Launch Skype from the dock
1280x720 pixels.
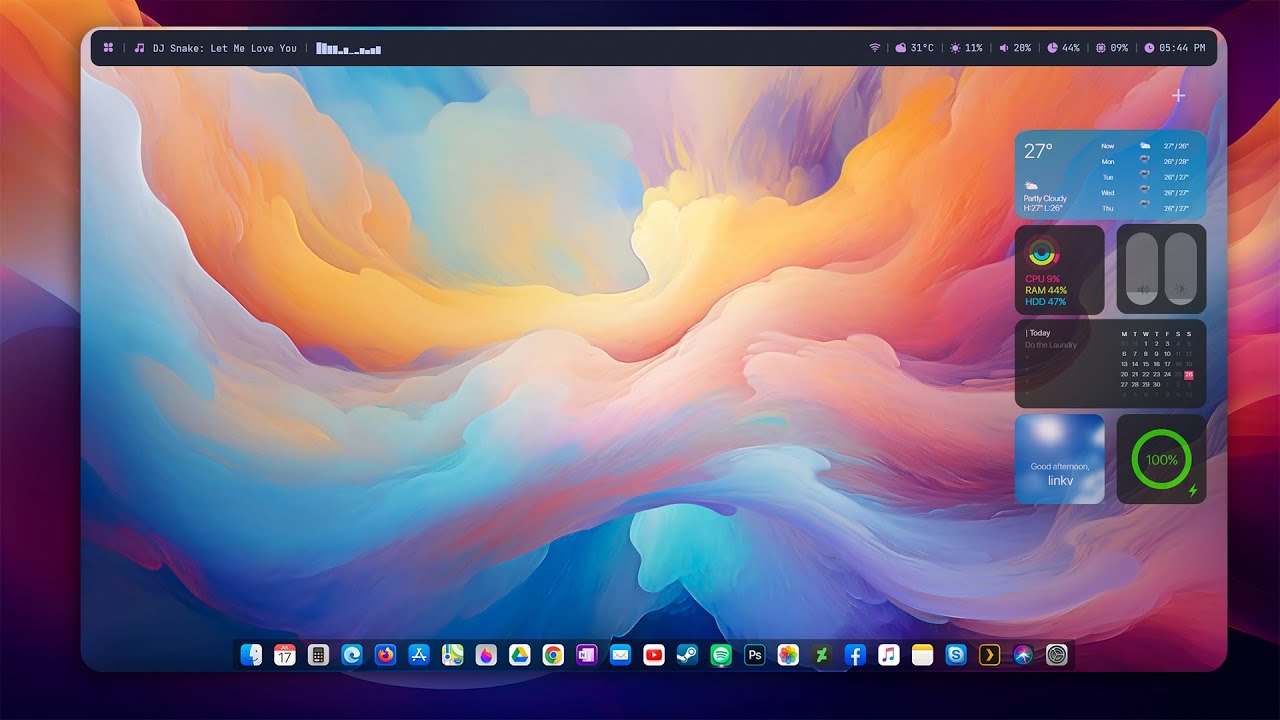(x=956, y=655)
